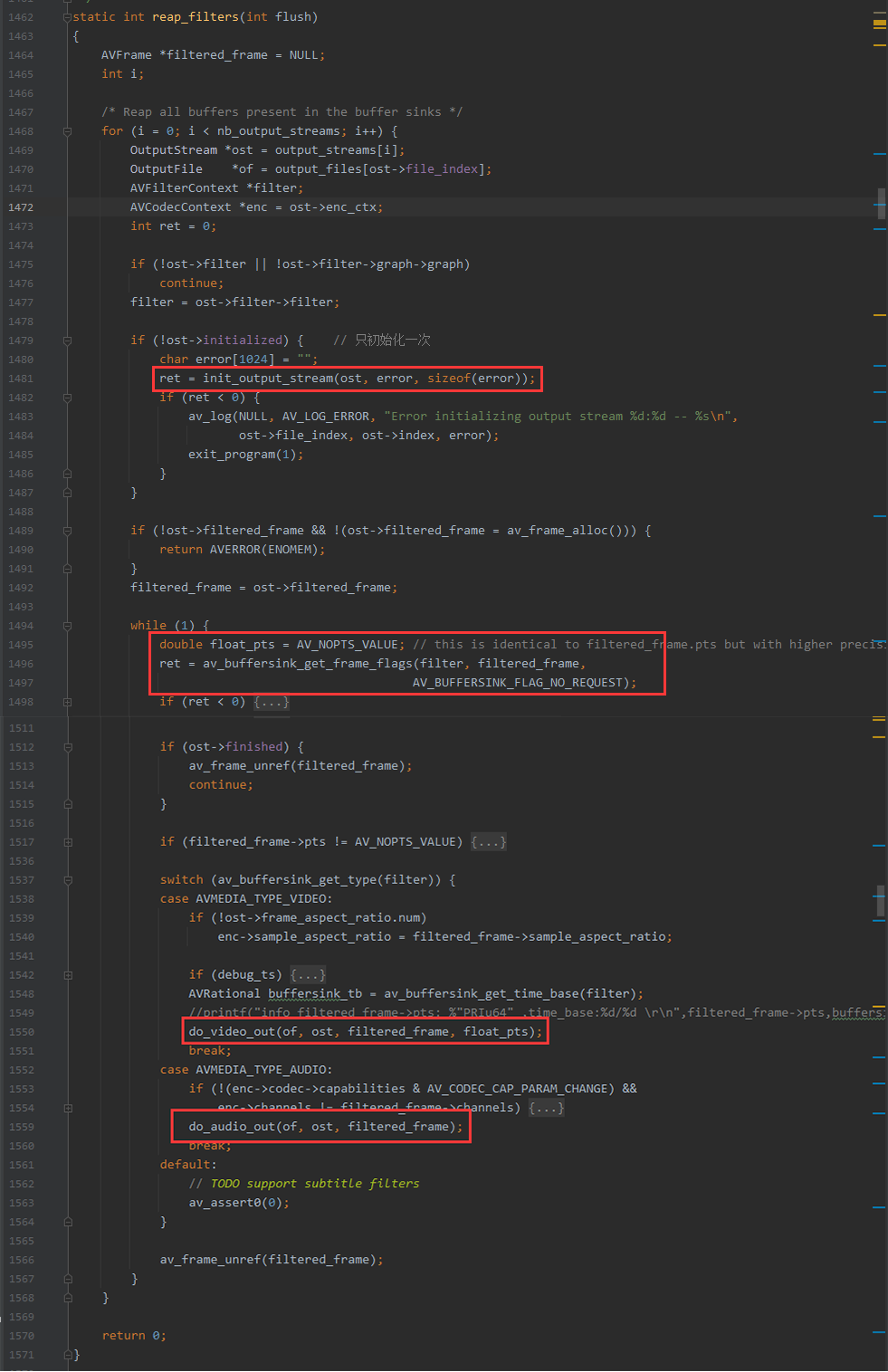Screen dimensions: 888x1372
Task: Click the lower editor scrollbar thumb
Action: point(881,901)
